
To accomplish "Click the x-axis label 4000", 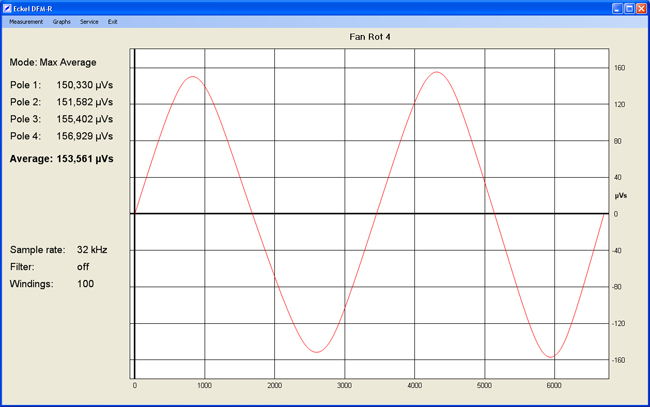I will (x=415, y=385).
